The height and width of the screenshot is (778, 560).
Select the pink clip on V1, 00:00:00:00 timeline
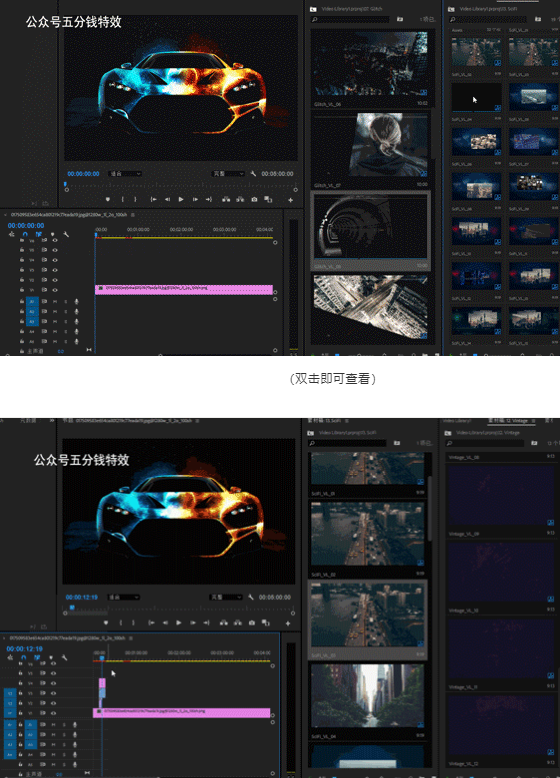click(x=184, y=289)
